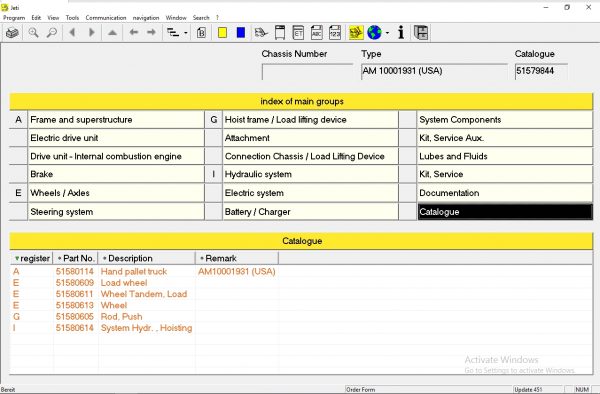
Task: Click the forward arrow navigation icon
Action: [152, 33]
